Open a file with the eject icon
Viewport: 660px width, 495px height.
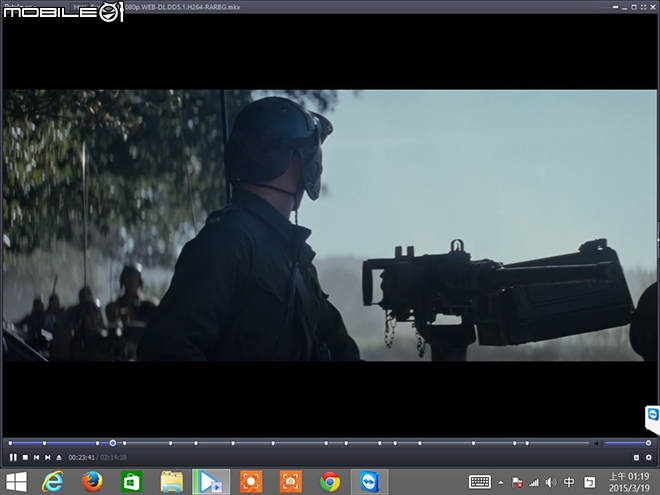[59, 457]
